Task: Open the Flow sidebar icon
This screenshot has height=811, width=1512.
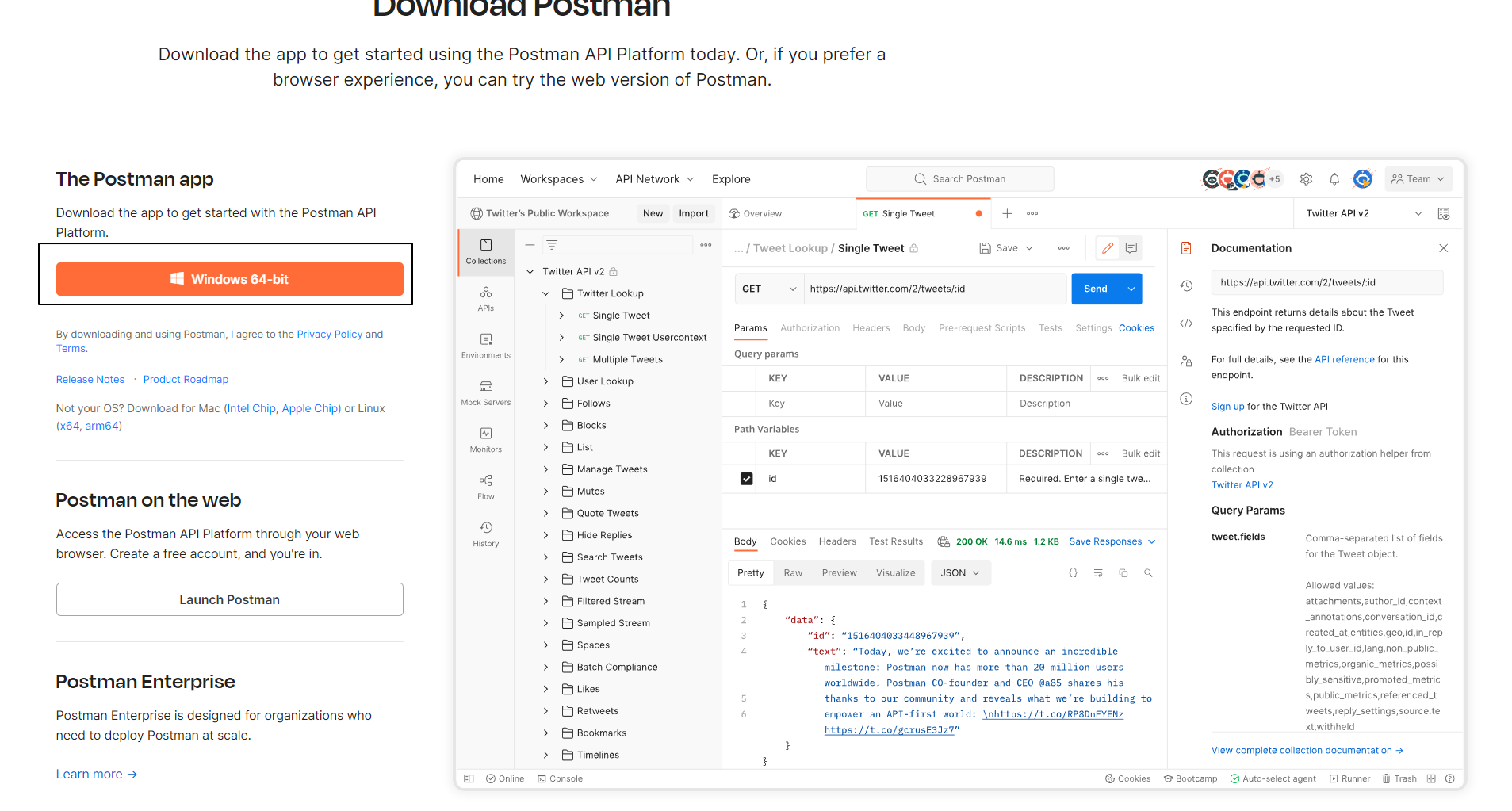Action: pos(486,487)
